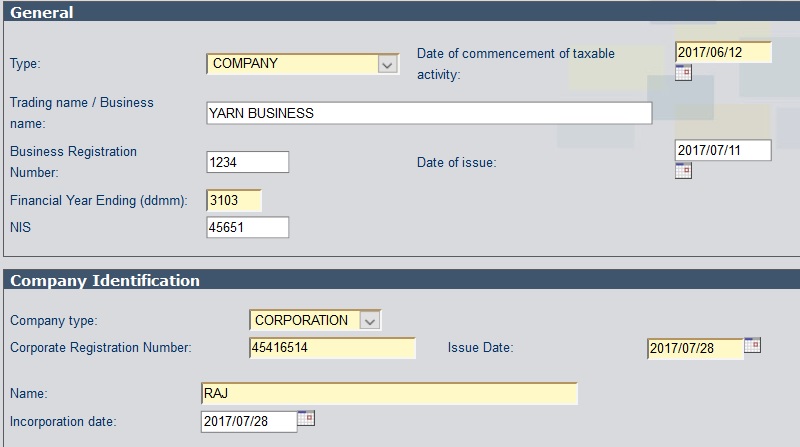Click the 'Financial Year Ending (ddmm)' label

pos(98,200)
